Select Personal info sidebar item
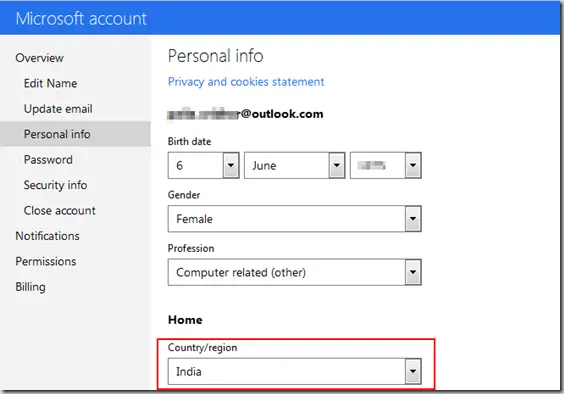The image size is (564, 394). tap(75, 134)
